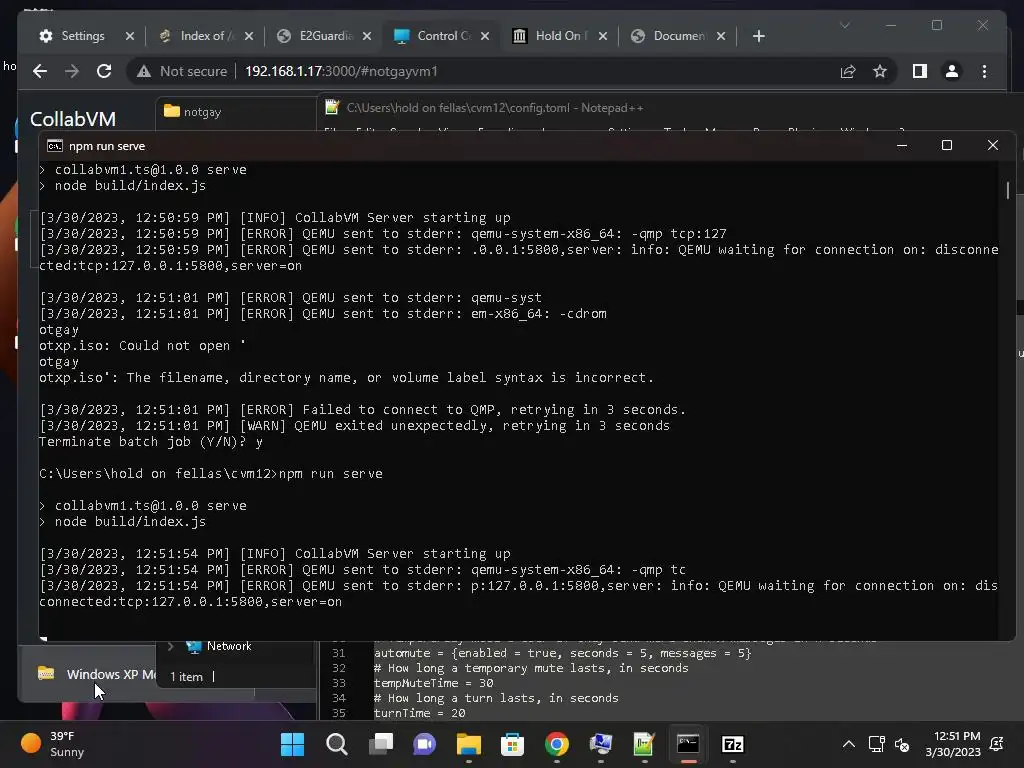Screen dimensions: 1024x768
Task: Open the Command Prompt taskbar icon
Action: tap(688, 744)
